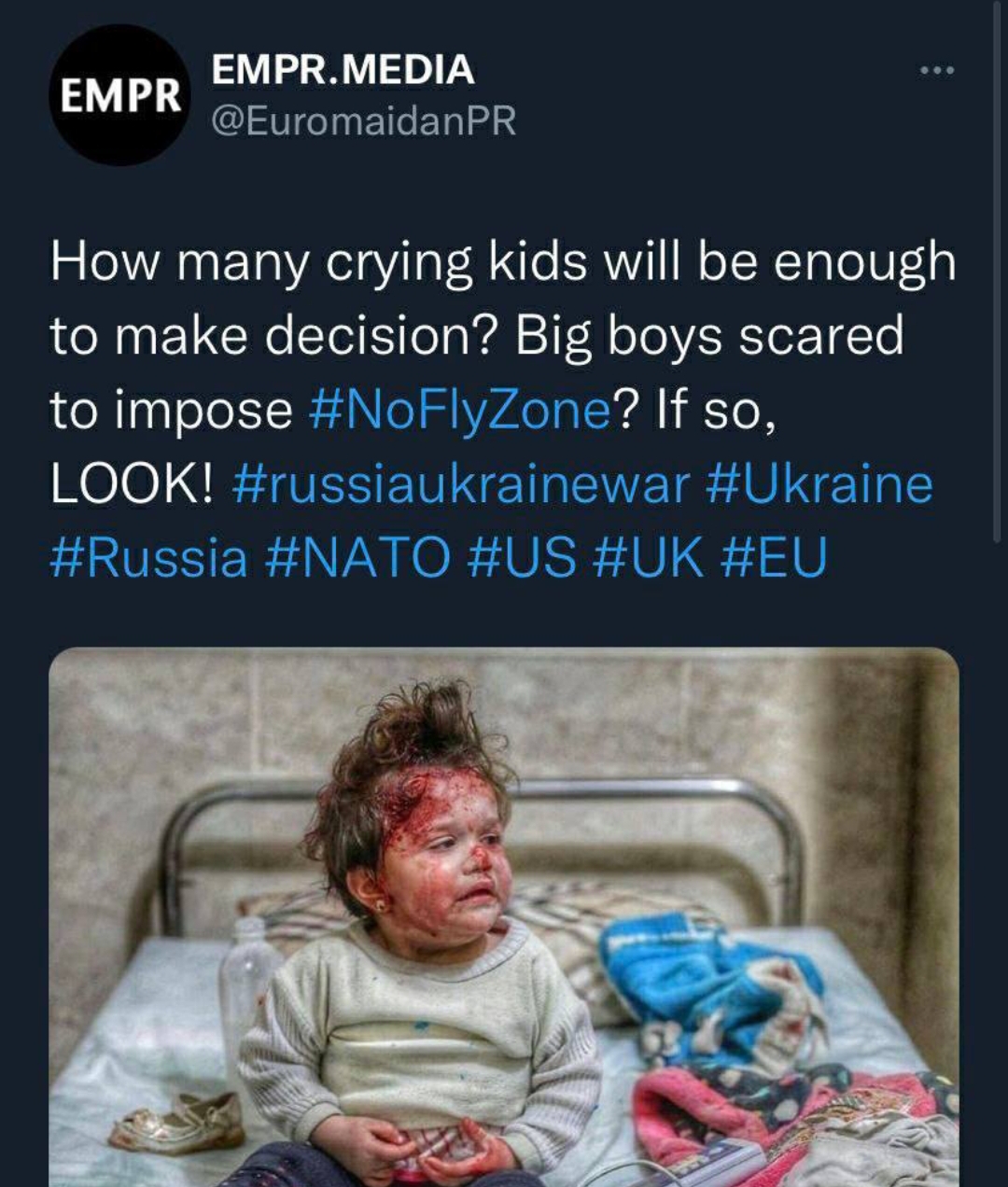
Task: Click the word "LOOK!" in the tweet
Action: click(132, 484)
